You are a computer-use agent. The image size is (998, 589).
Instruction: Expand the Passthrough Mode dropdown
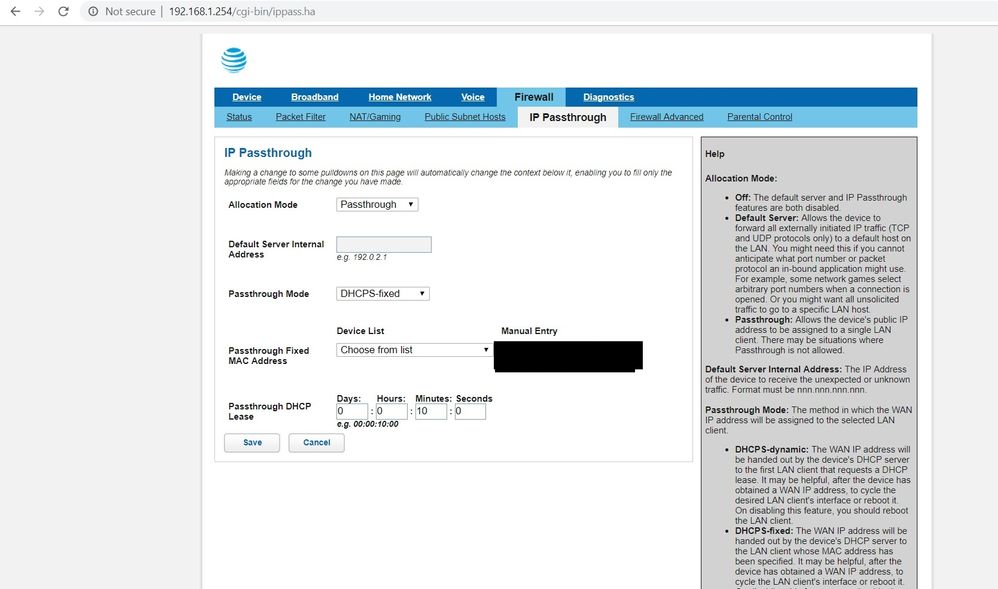(x=383, y=294)
